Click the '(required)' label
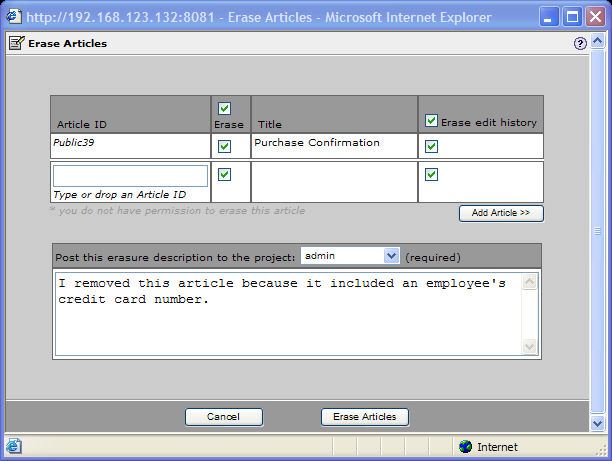 (433, 257)
